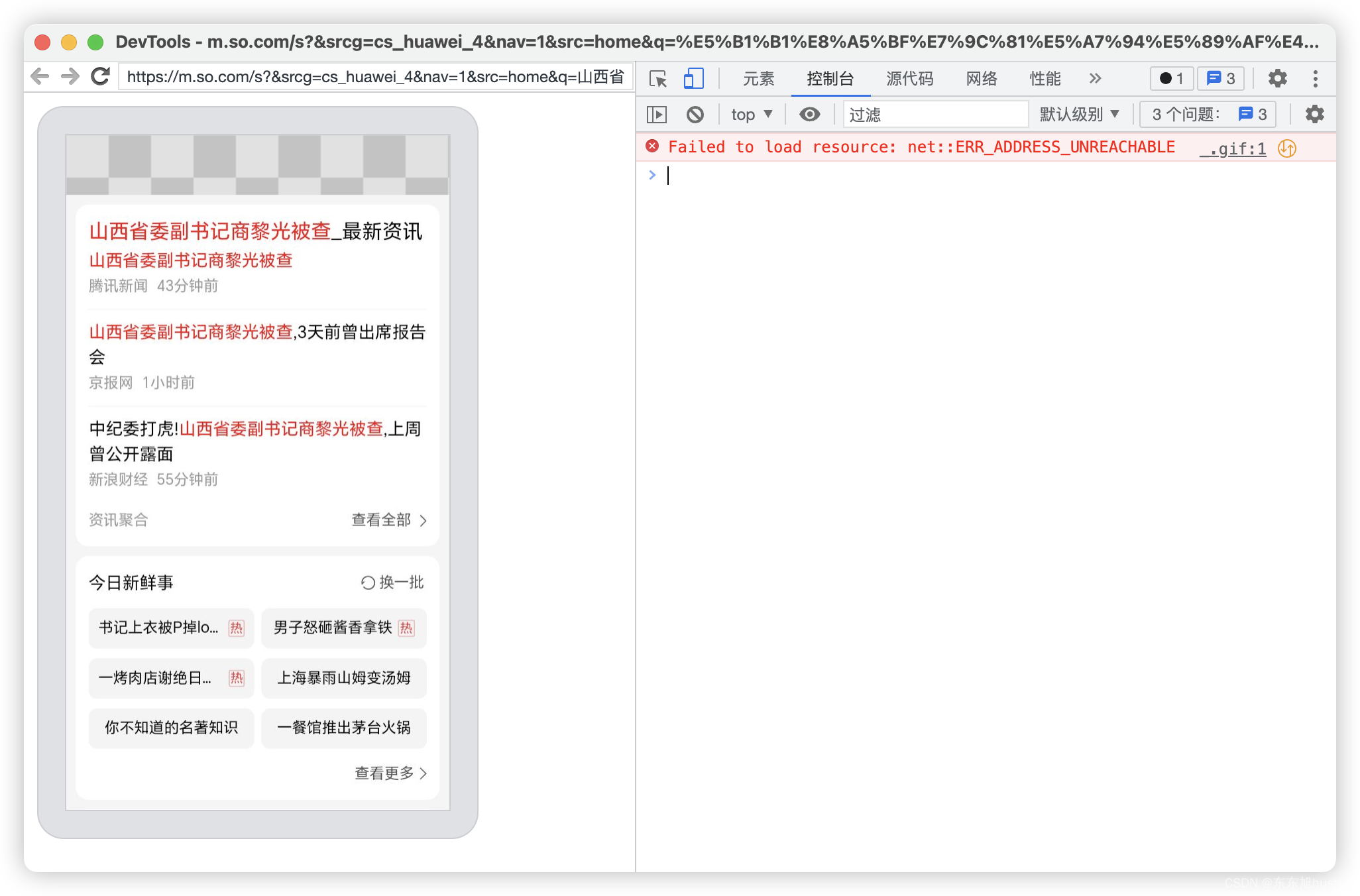Switch to the 网络 tab

point(981,79)
